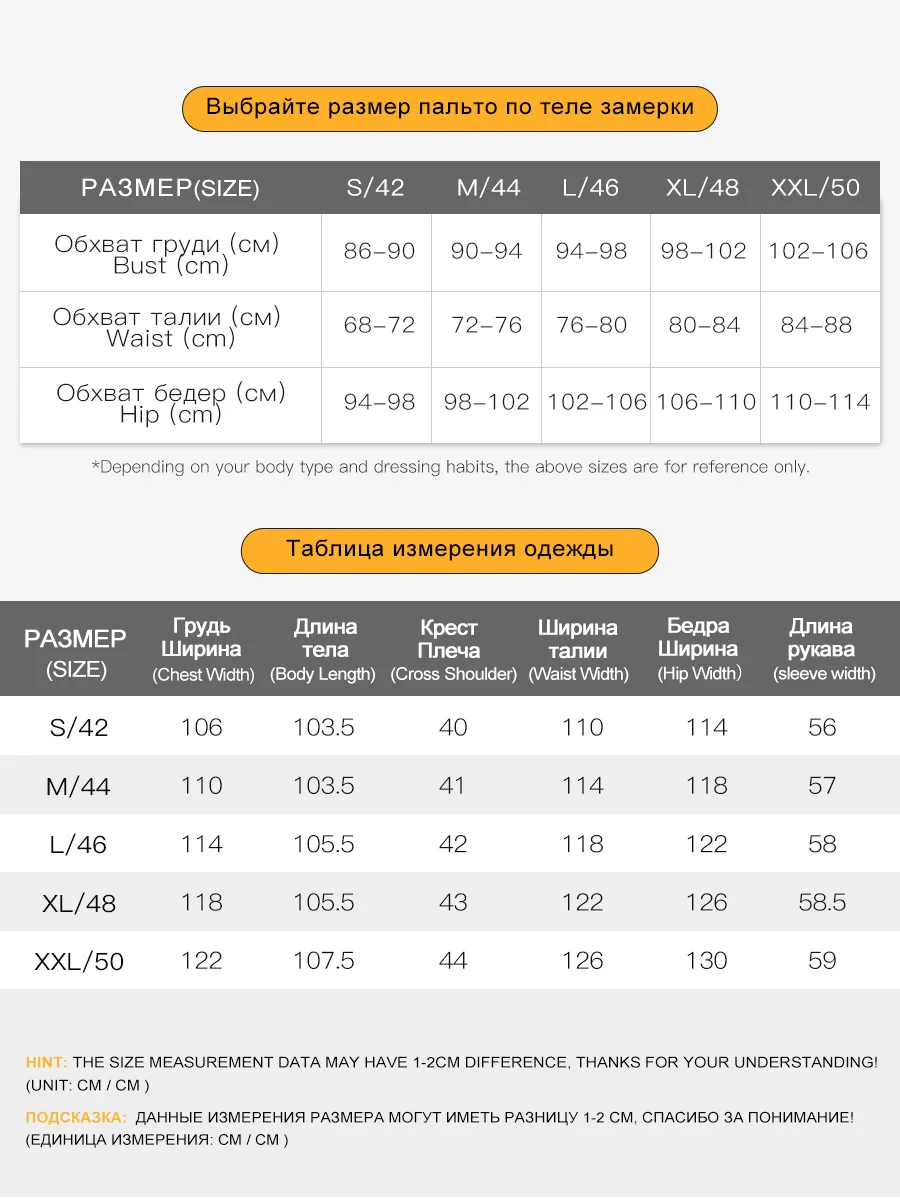
Task: Click the 84–88 waist measurement cell
Action: 816,326
